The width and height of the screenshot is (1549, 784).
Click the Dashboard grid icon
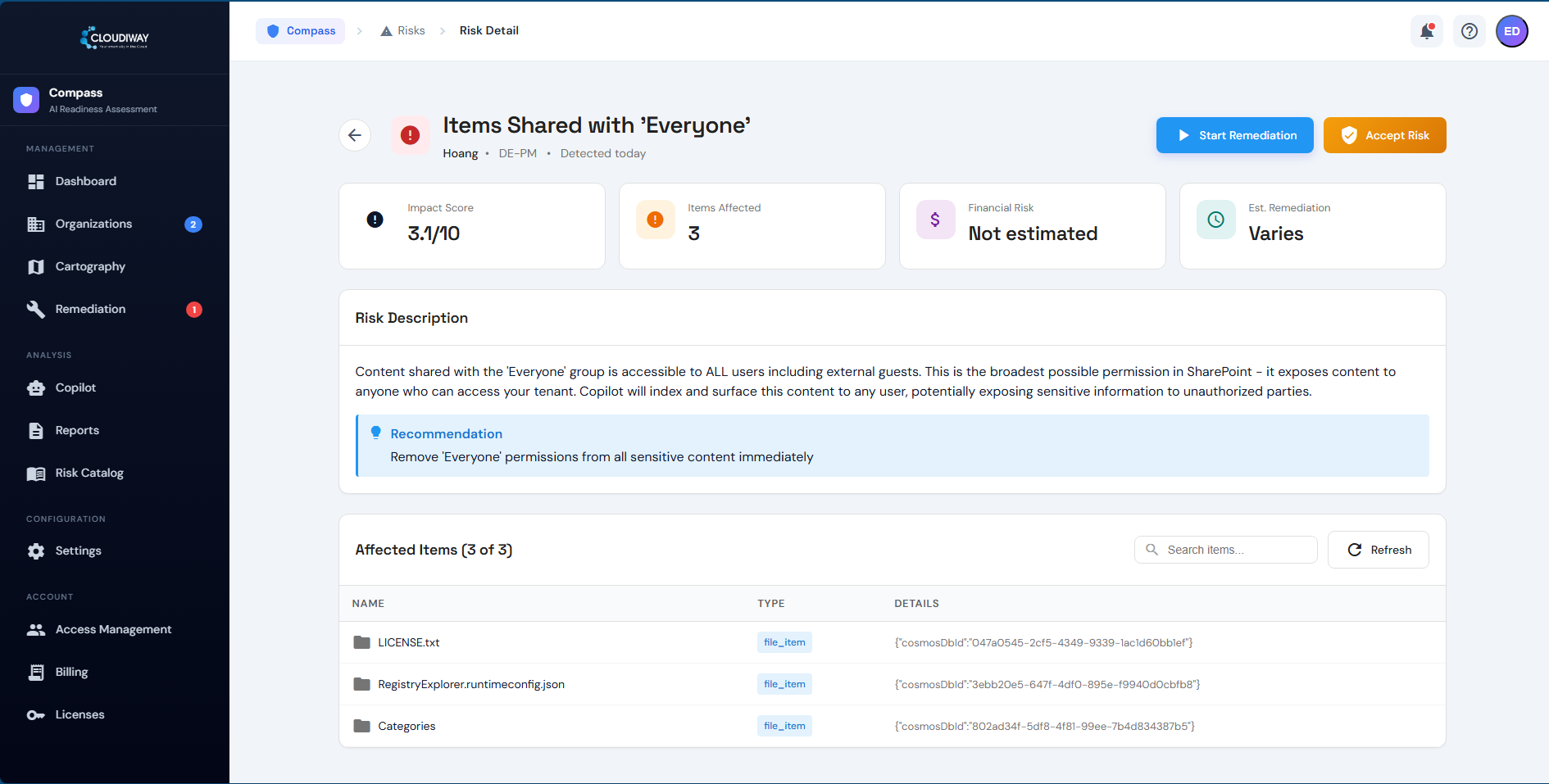(x=36, y=182)
